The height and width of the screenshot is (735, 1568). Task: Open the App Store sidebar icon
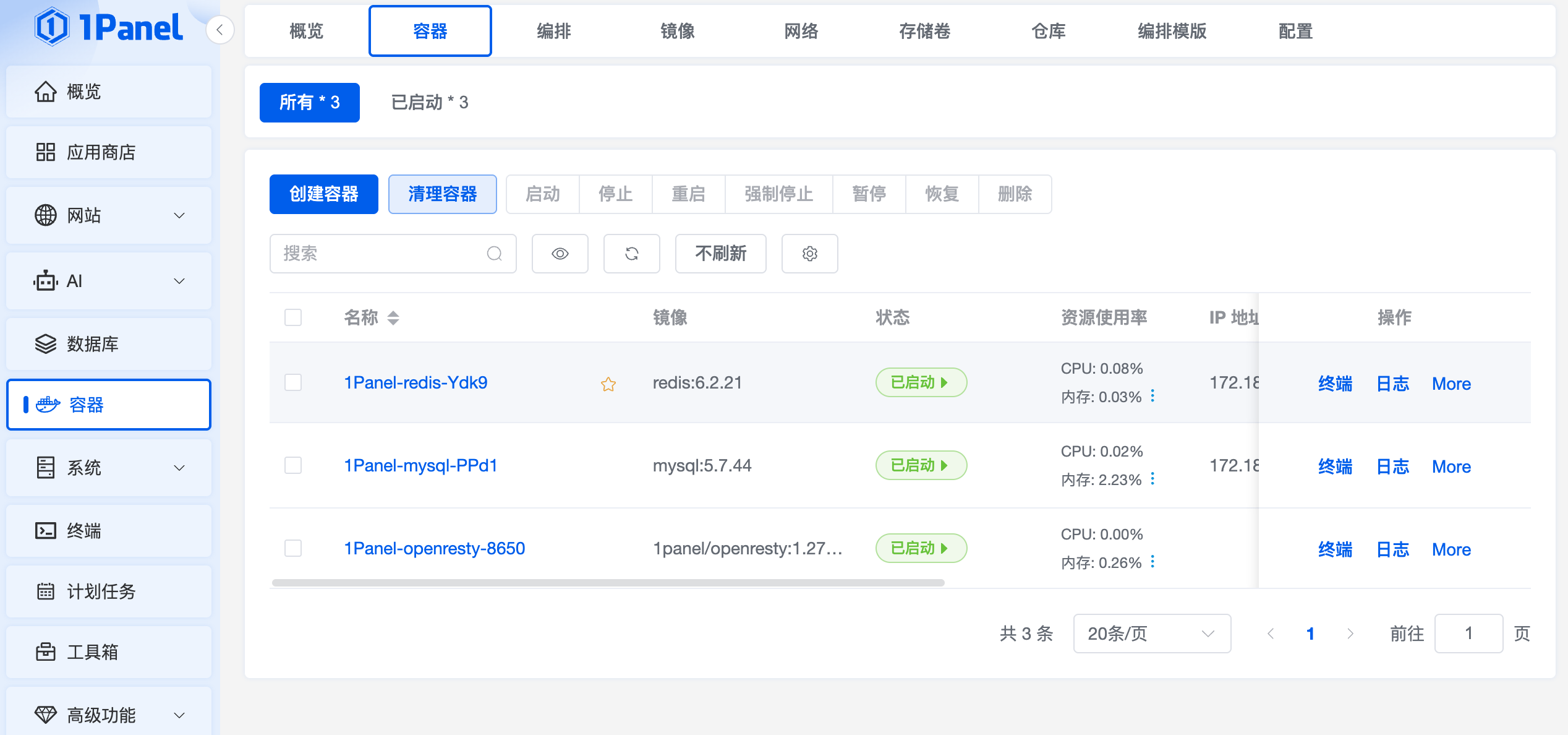pyautogui.click(x=46, y=152)
